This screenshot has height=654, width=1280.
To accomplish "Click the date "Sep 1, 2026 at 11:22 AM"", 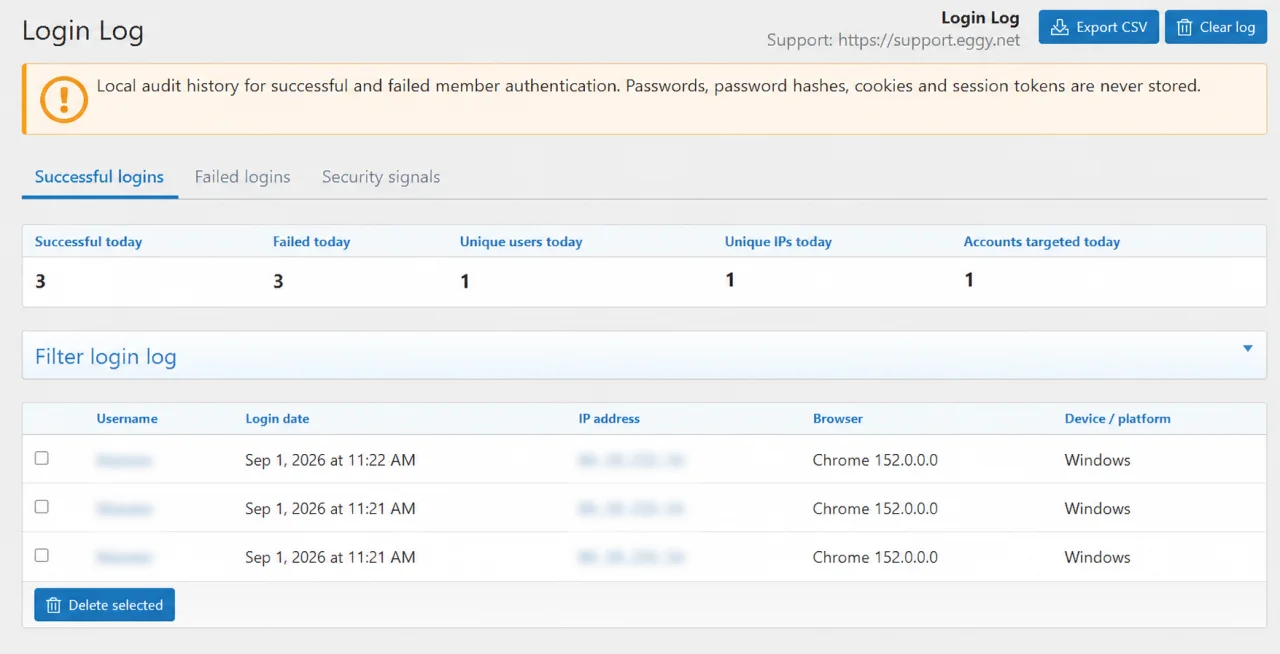I will (x=330, y=460).
